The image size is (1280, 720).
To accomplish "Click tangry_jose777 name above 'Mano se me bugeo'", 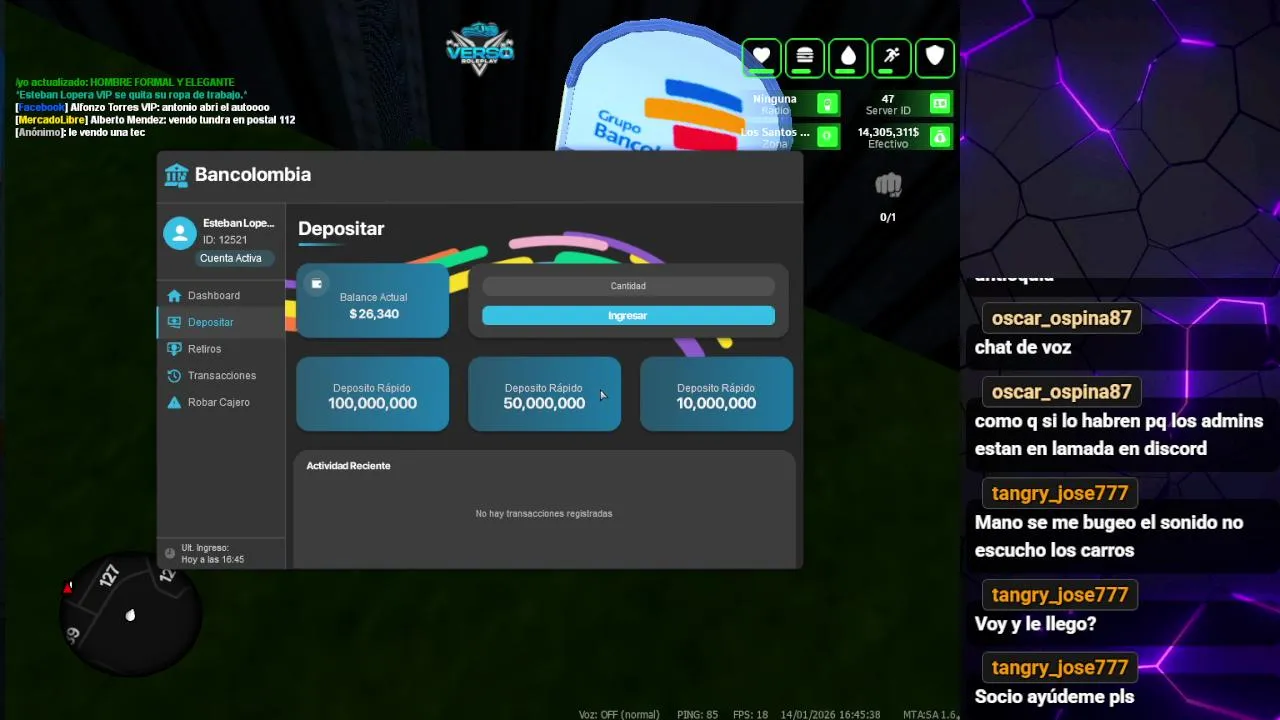I will (x=1060, y=493).
